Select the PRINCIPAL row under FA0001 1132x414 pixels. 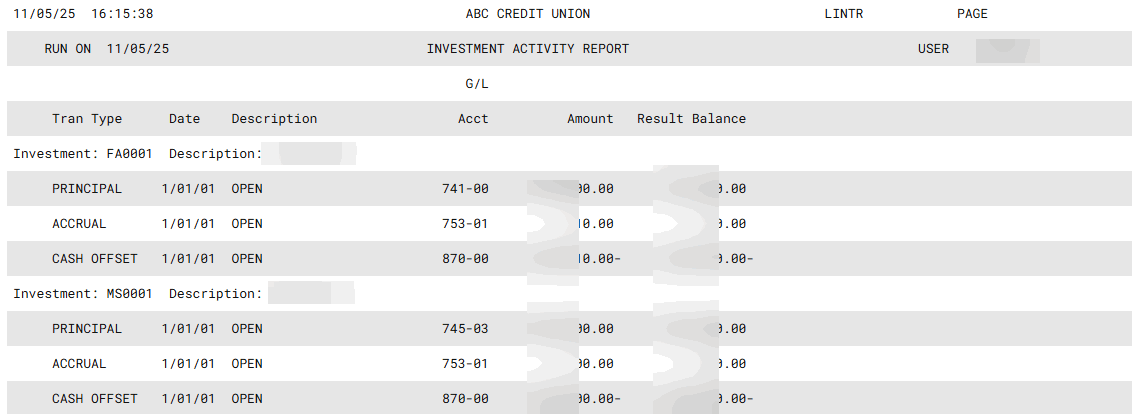pos(87,189)
